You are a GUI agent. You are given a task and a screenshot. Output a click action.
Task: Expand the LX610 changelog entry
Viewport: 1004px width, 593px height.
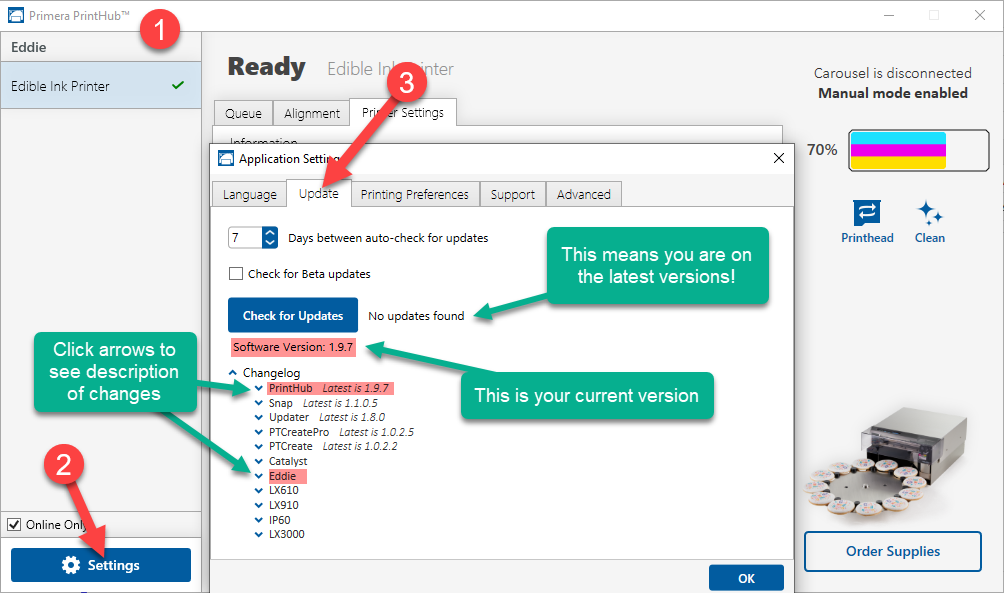click(259, 491)
